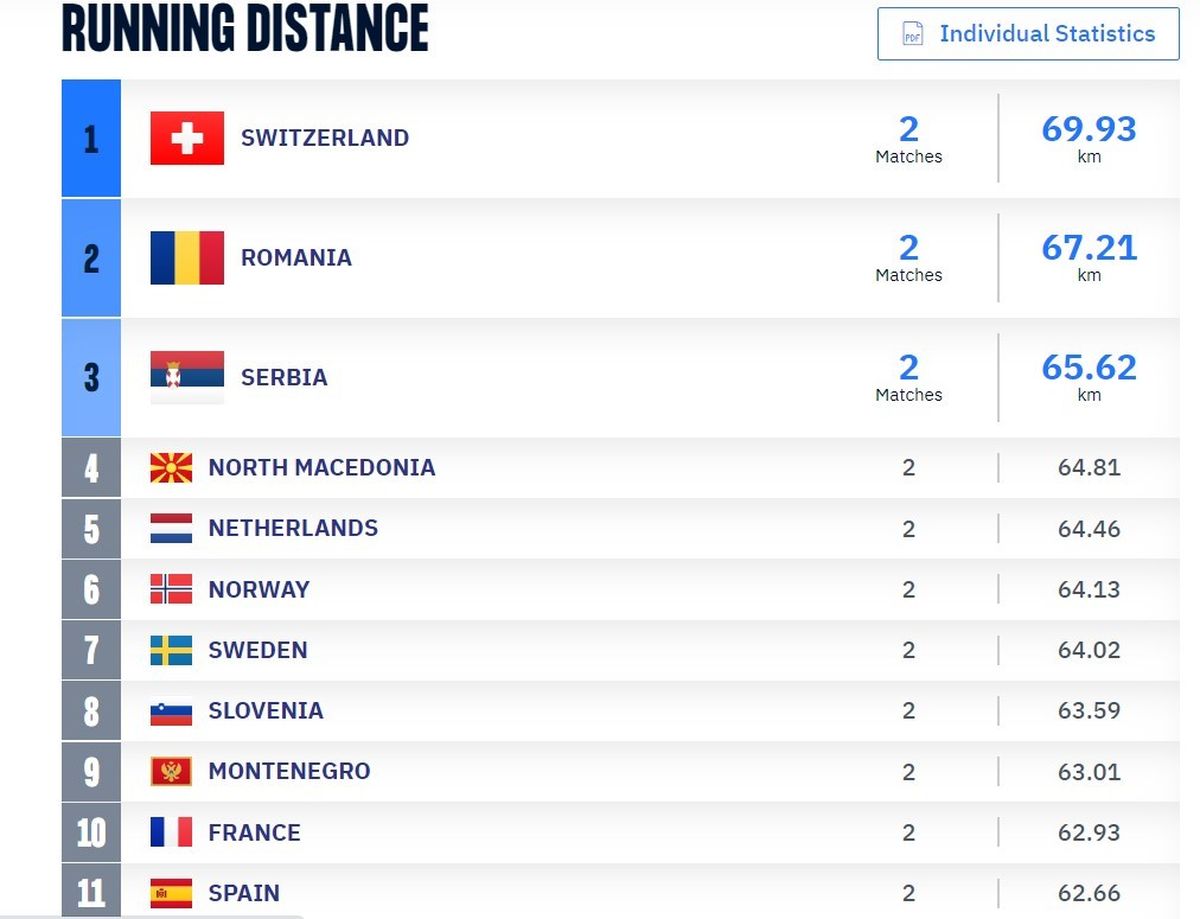Click the Netherlands flag icon
1200x919 pixels.
pos(171,528)
